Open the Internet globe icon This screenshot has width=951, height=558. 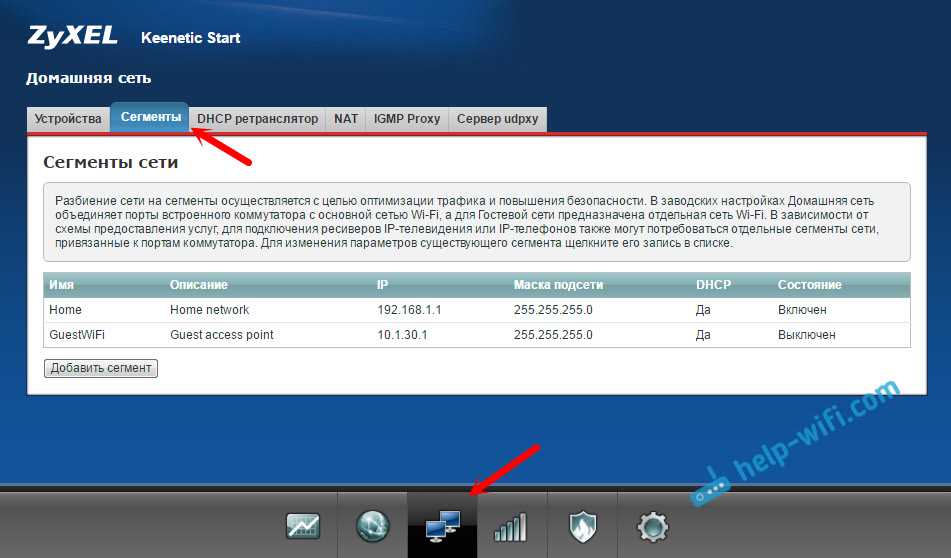[372, 526]
